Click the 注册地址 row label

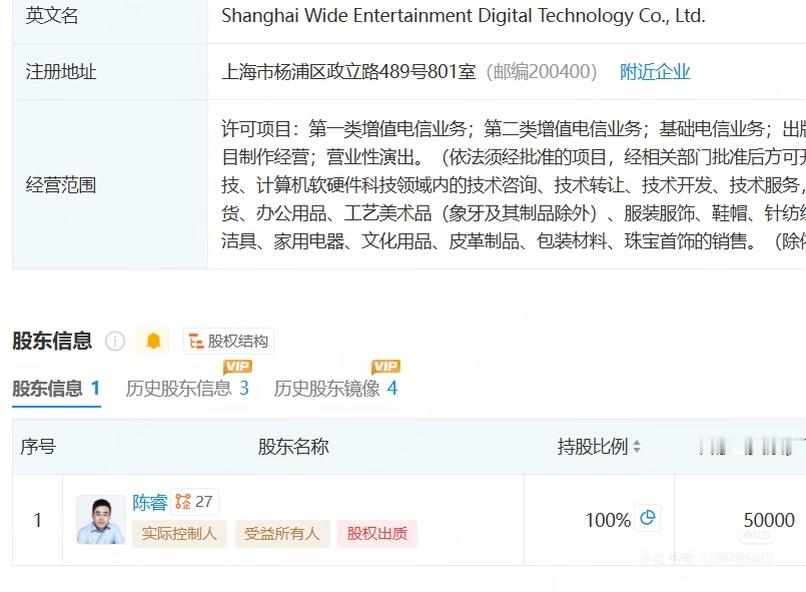[x=61, y=72]
